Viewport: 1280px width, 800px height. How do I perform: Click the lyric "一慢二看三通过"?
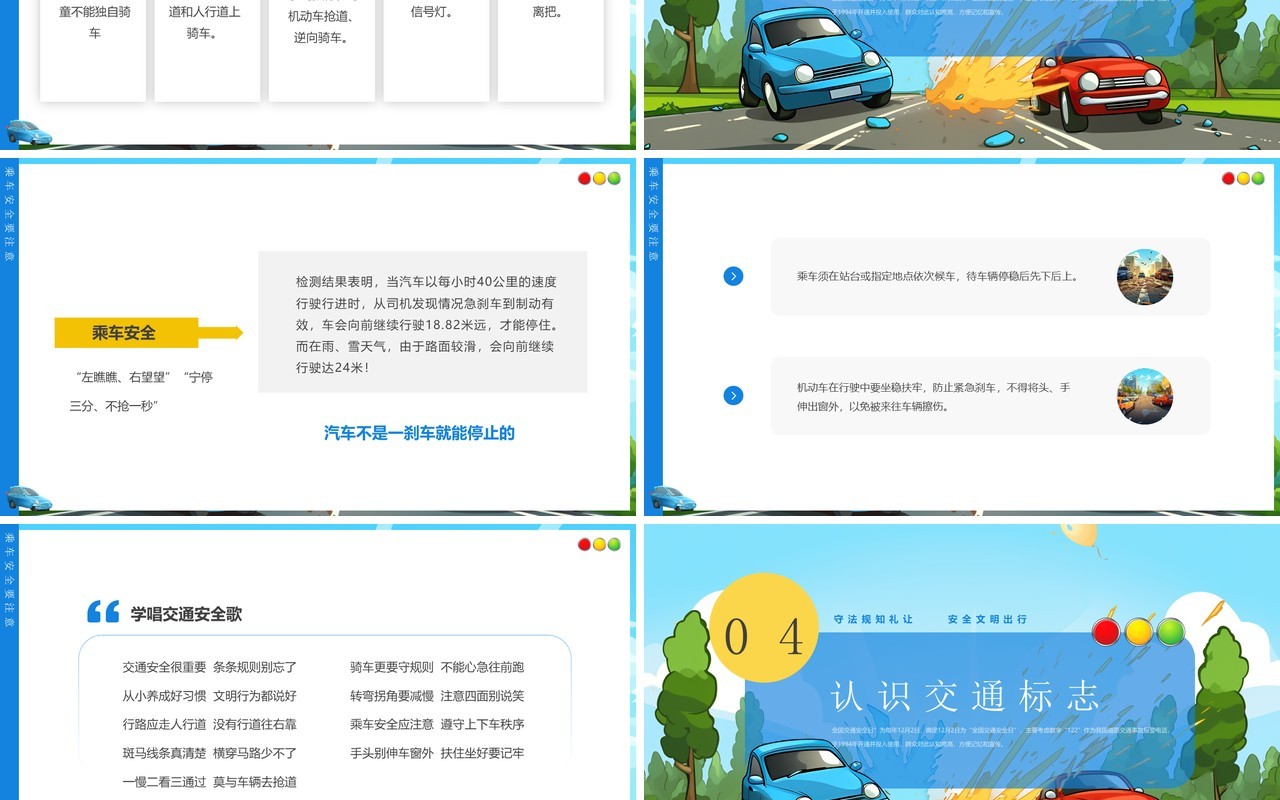[165, 782]
